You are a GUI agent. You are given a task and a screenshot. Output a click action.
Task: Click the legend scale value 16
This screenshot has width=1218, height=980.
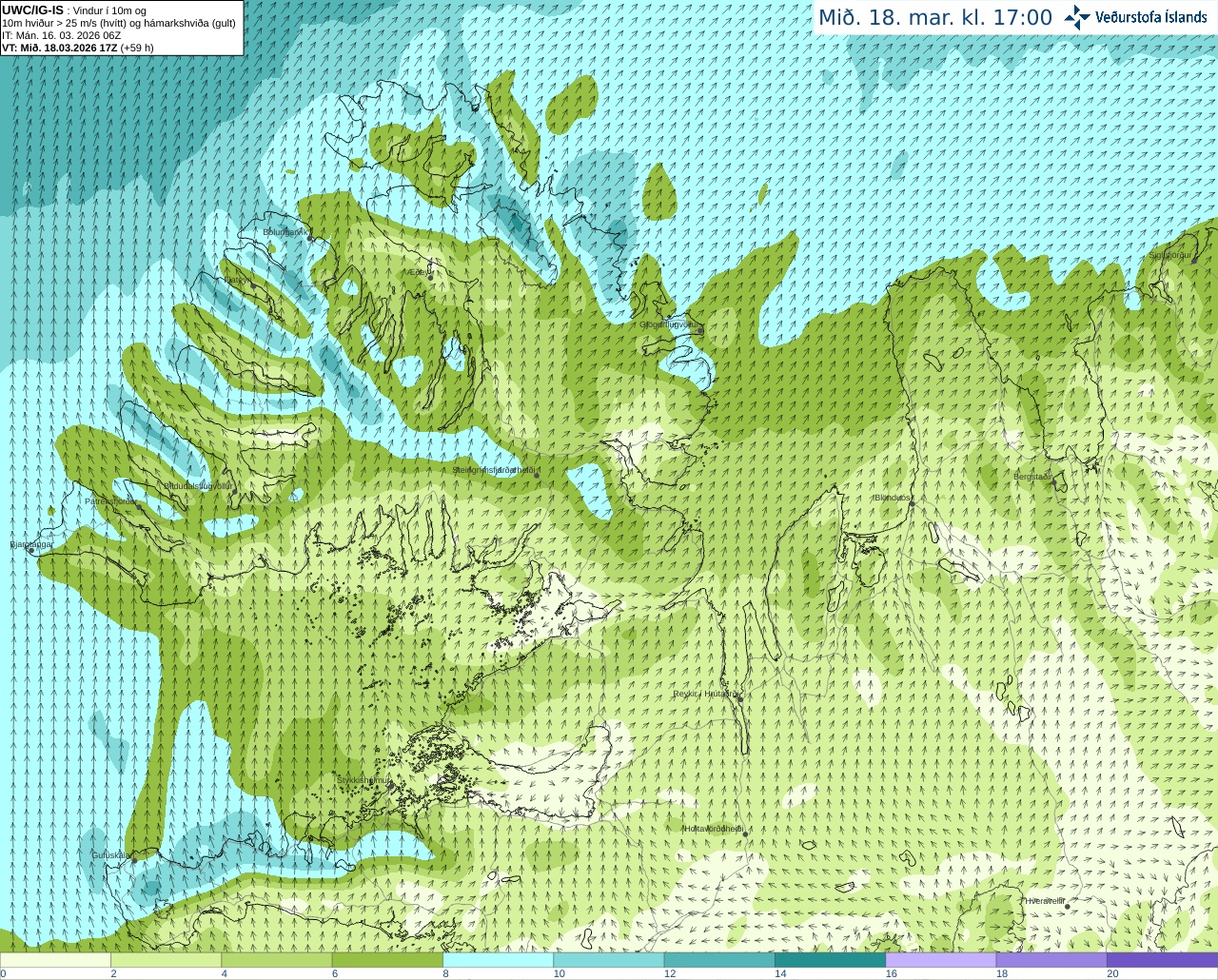click(892, 973)
